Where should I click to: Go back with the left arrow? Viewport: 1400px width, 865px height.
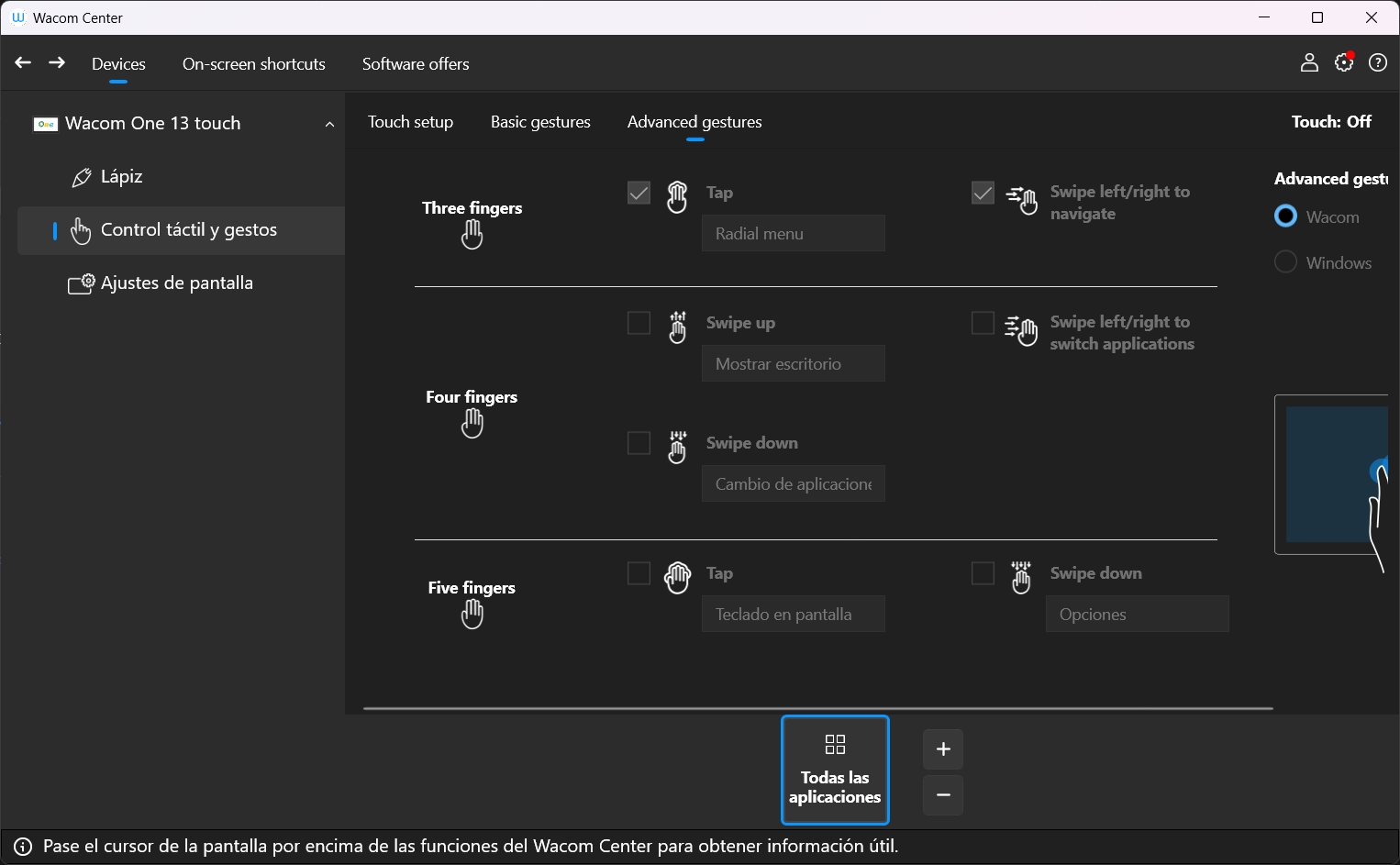click(23, 62)
